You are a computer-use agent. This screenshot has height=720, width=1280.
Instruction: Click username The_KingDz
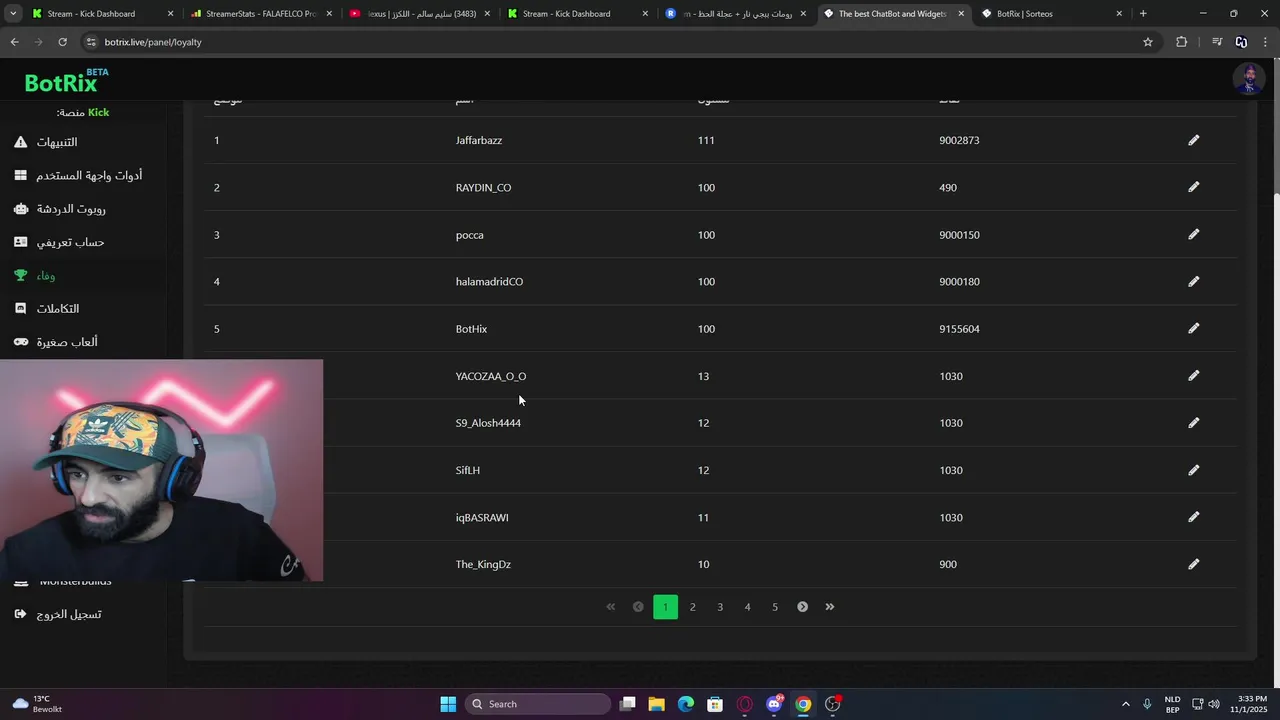coord(483,564)
